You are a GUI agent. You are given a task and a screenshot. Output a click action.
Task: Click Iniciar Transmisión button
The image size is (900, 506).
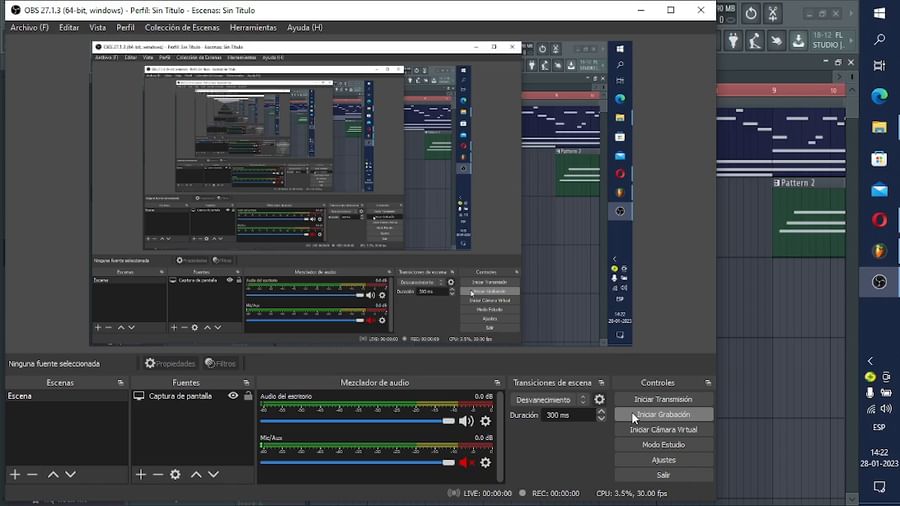[664, 399]
